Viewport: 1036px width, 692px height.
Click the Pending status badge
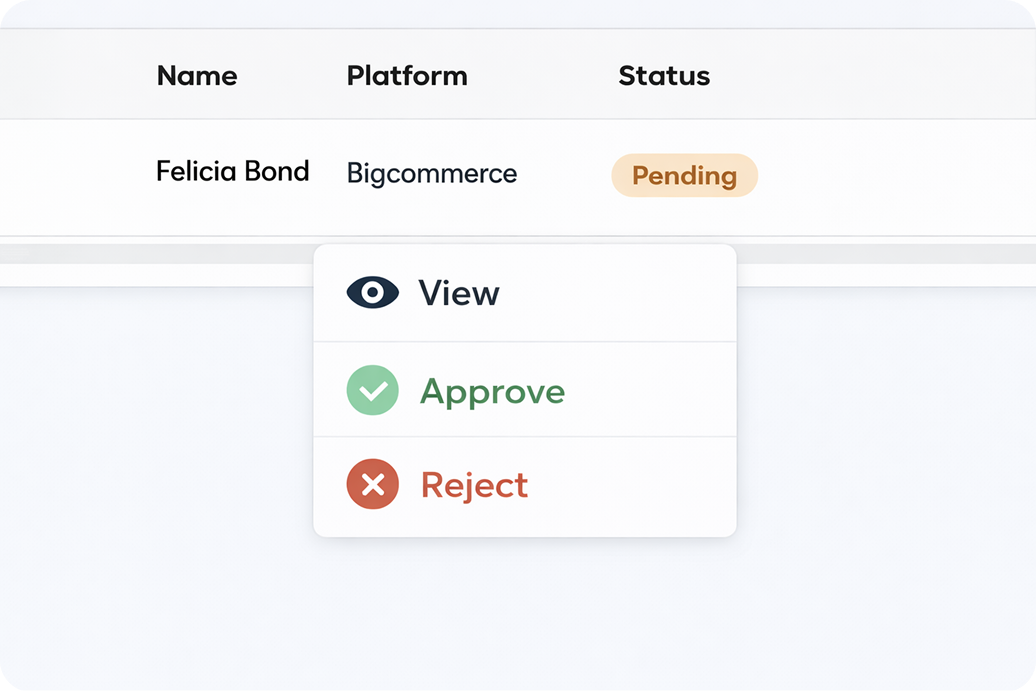[x=684, y=175]
